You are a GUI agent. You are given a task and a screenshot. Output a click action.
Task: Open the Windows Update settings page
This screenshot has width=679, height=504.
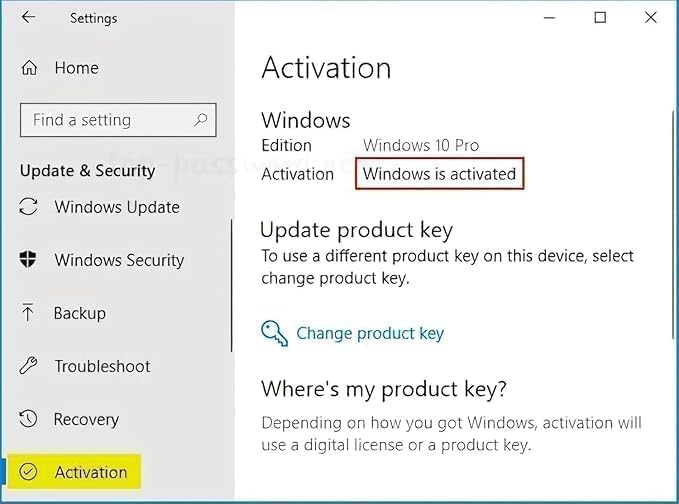[117, 207]
